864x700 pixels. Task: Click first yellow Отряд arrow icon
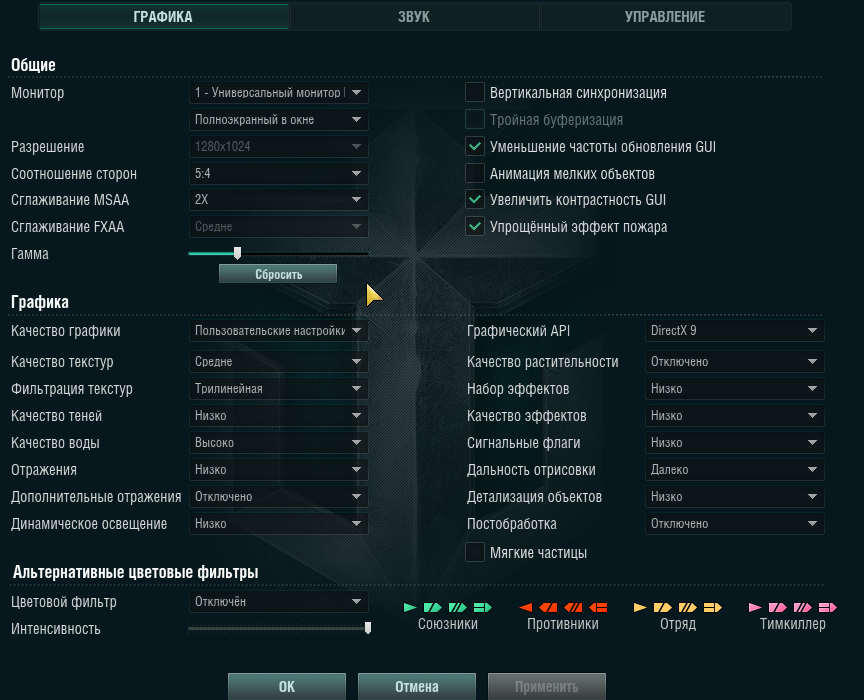tap(640, 607)
